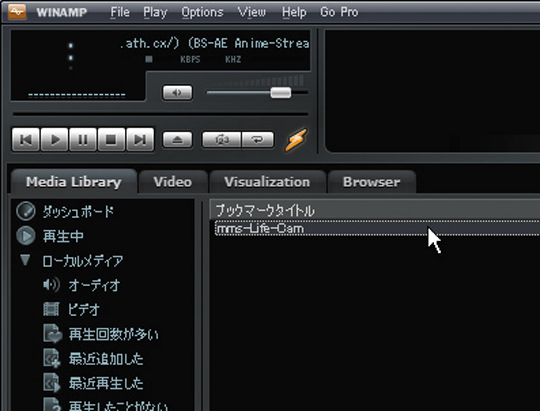The image size is (540, 411).
Task: Click the Winamp logo icon
Action: [x=17, y=12]
